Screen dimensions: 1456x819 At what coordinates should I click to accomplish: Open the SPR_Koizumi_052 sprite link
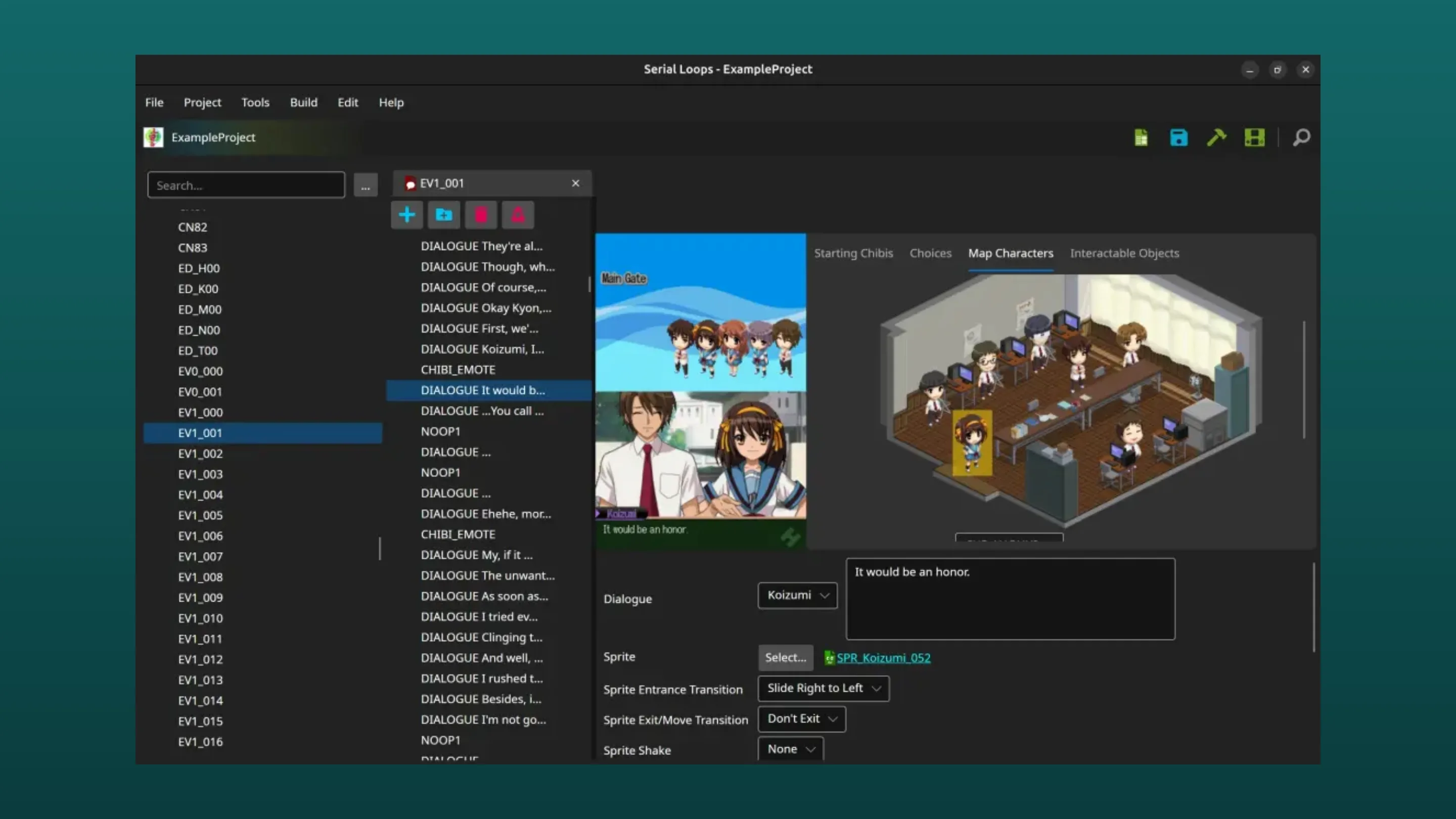[883, 657]
